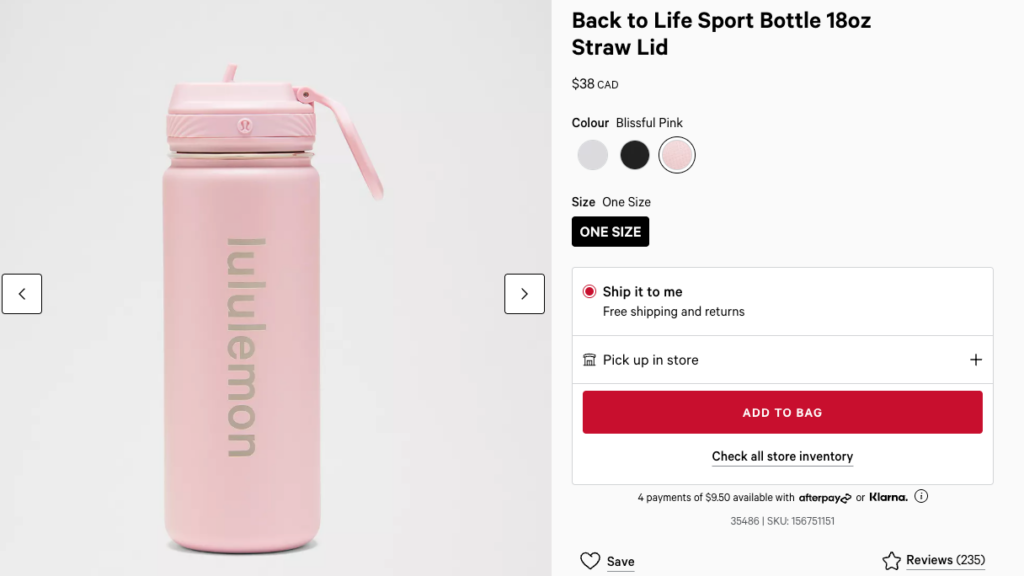Open the info icon beside Klarna
This screenshot has height=576, width=1024.
click(x=920, y=496)
